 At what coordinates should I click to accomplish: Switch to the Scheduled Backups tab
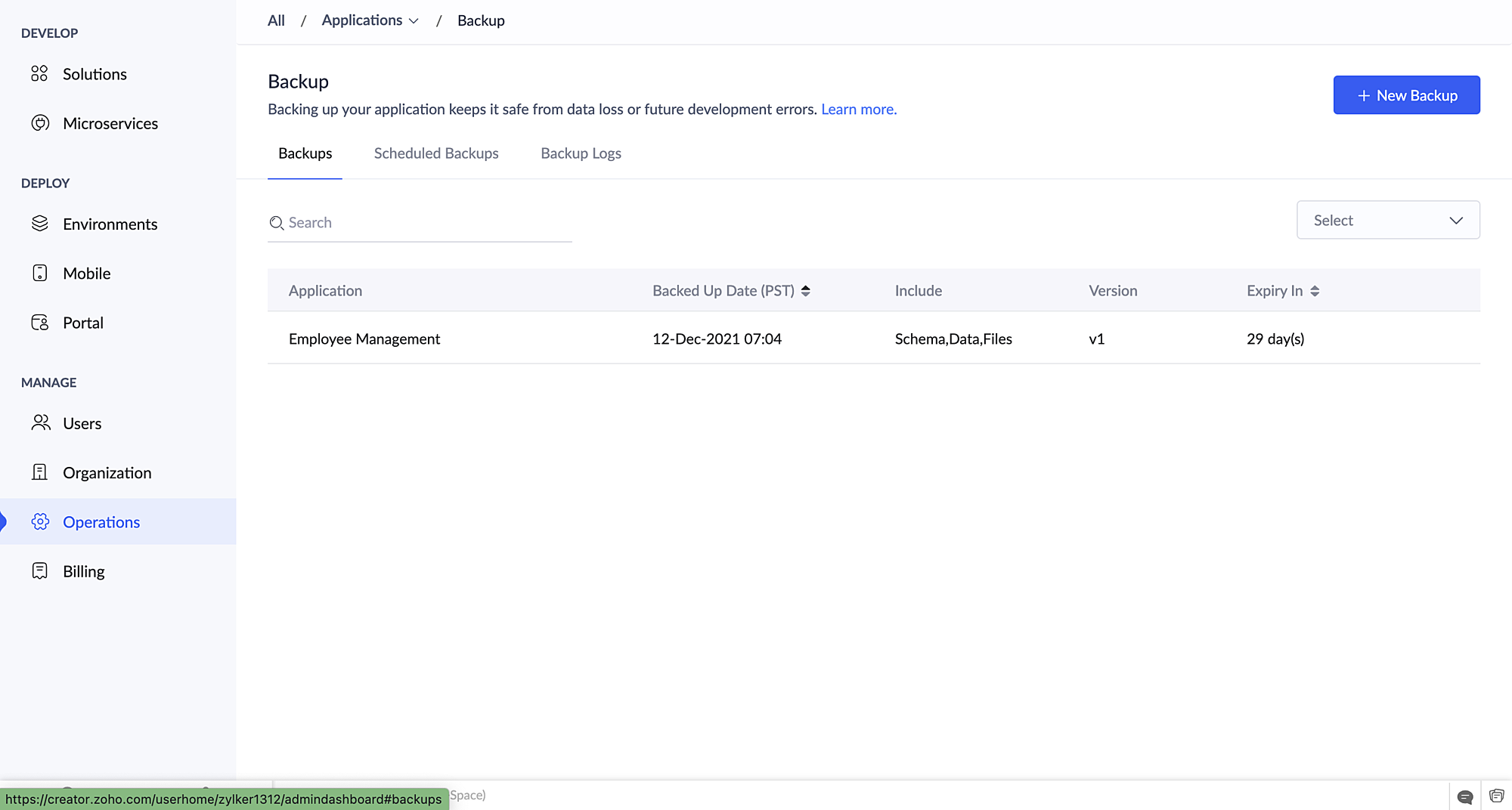pos(436,153)
